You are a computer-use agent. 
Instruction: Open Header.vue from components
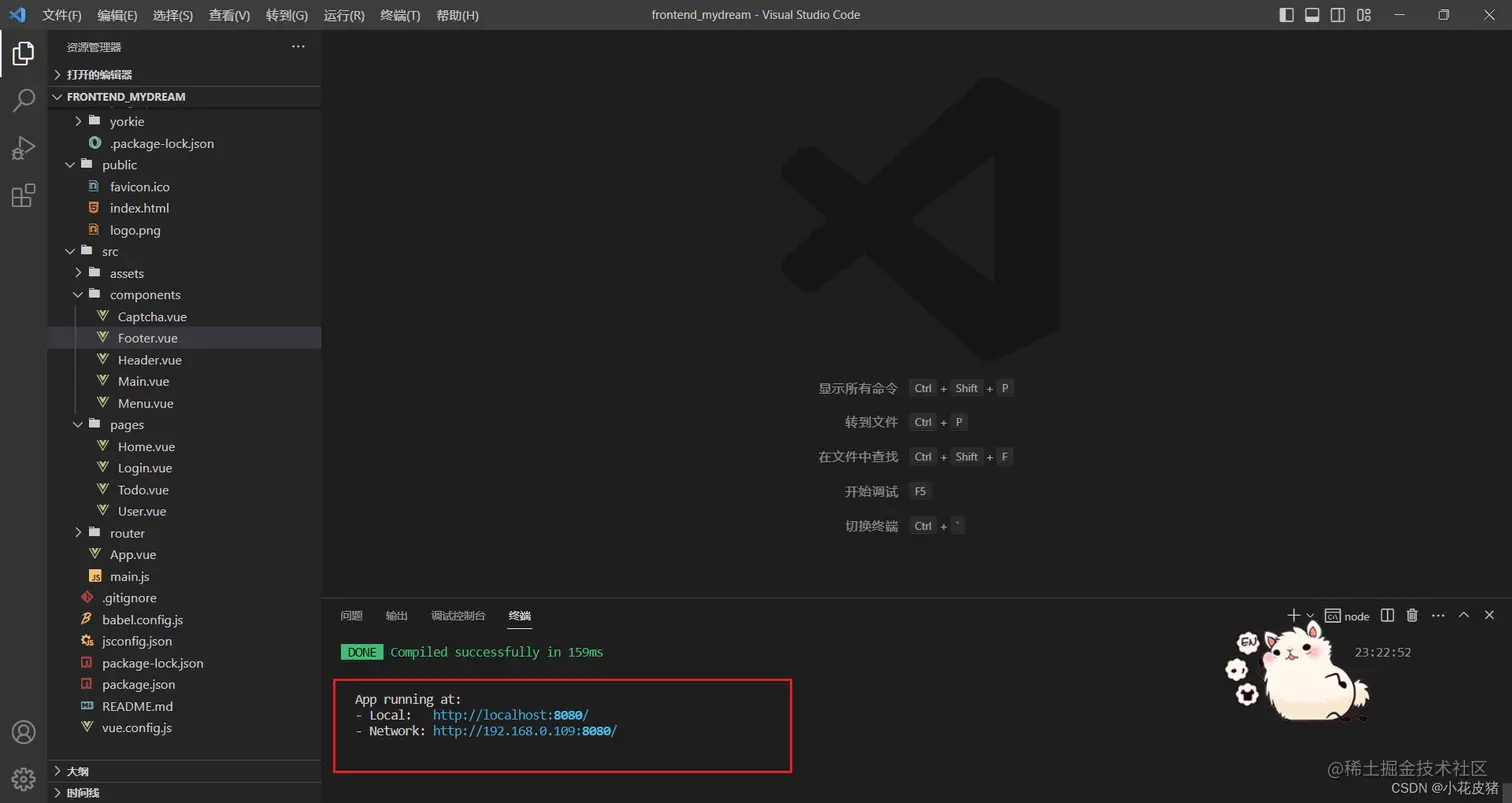click(x=185, y=360)
